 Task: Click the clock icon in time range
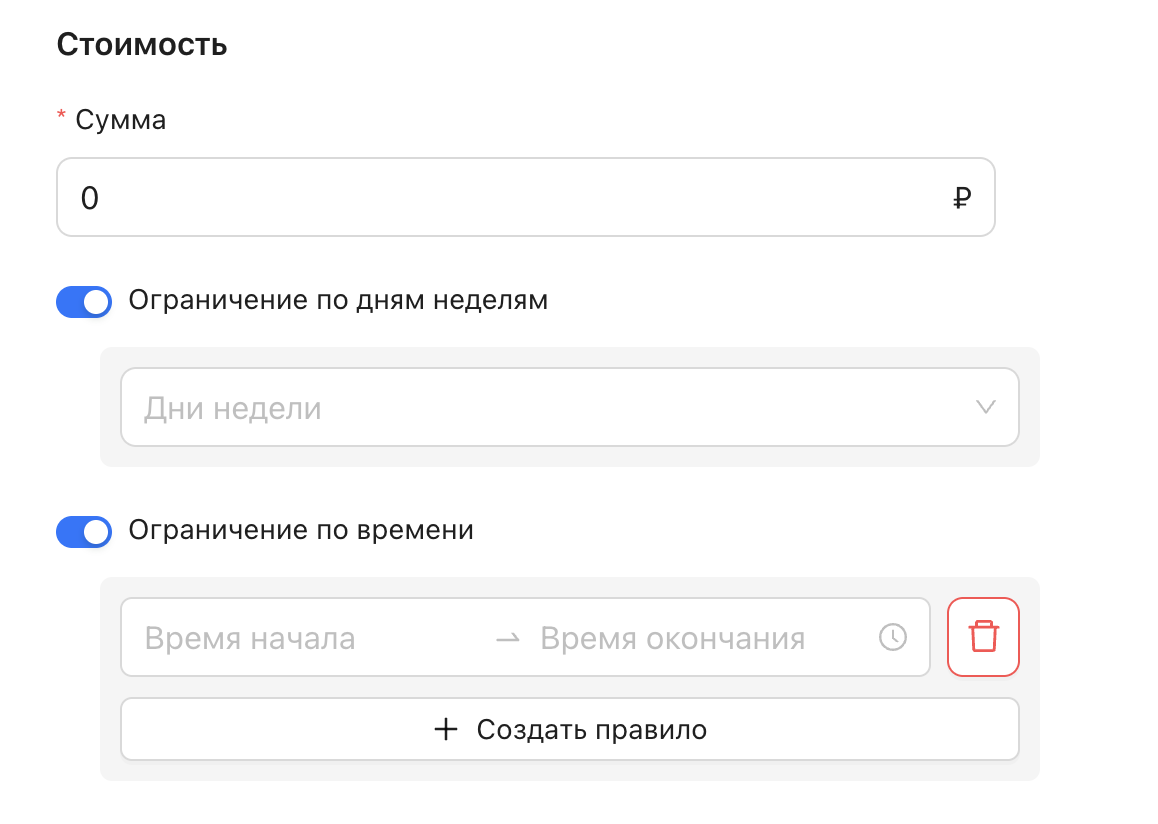pyautogui.click(x=892, y=637)
